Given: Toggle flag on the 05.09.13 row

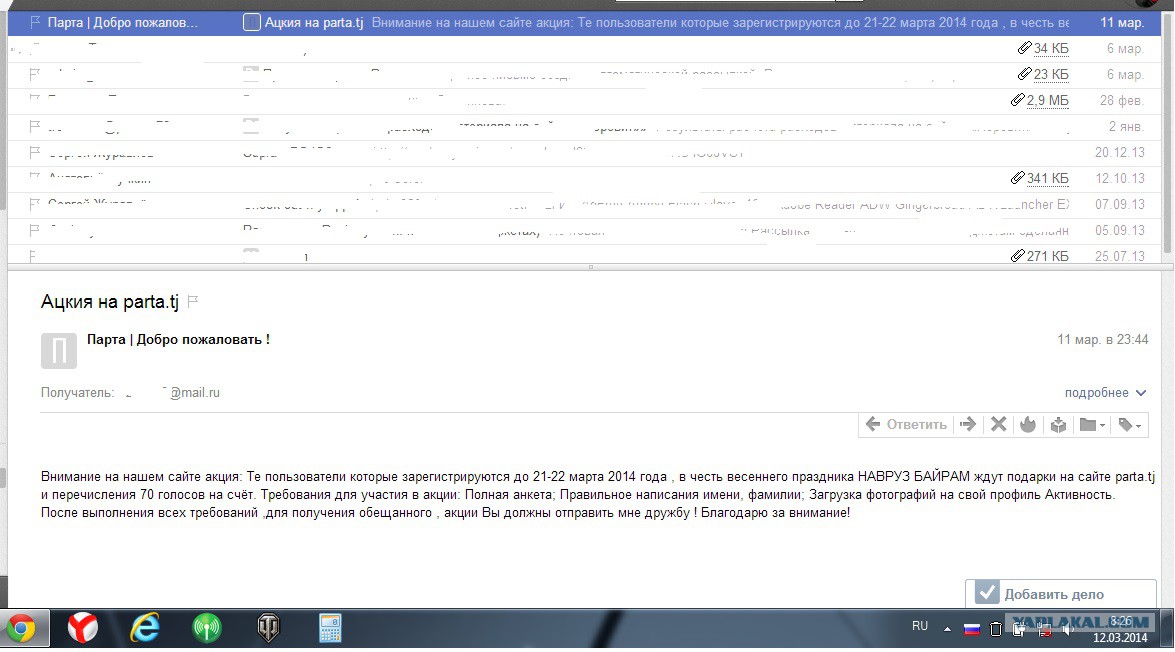Looking at the screenshot, I should pos(34,230).
